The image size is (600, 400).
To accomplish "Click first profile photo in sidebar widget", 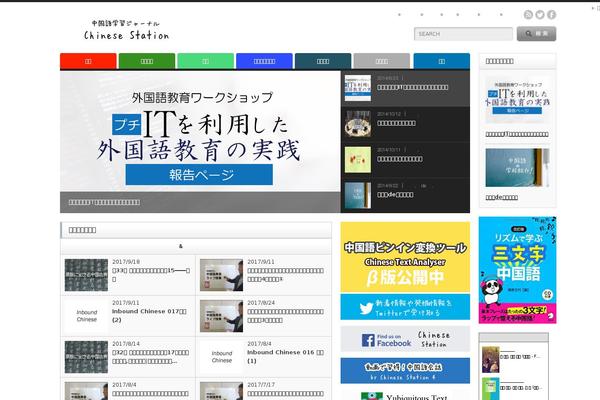I will tap(490, 359).
